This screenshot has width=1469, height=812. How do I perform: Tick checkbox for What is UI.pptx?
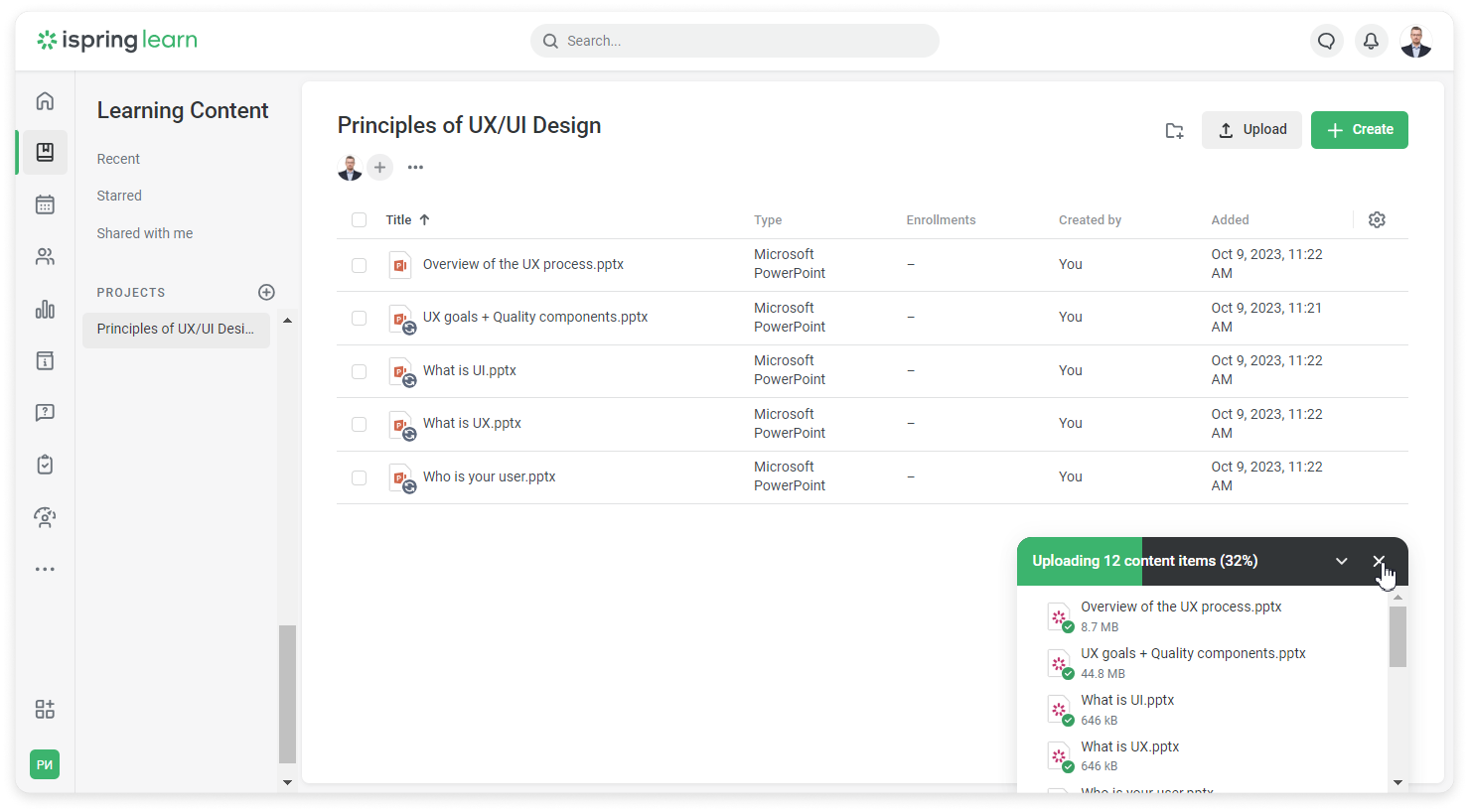360,371
